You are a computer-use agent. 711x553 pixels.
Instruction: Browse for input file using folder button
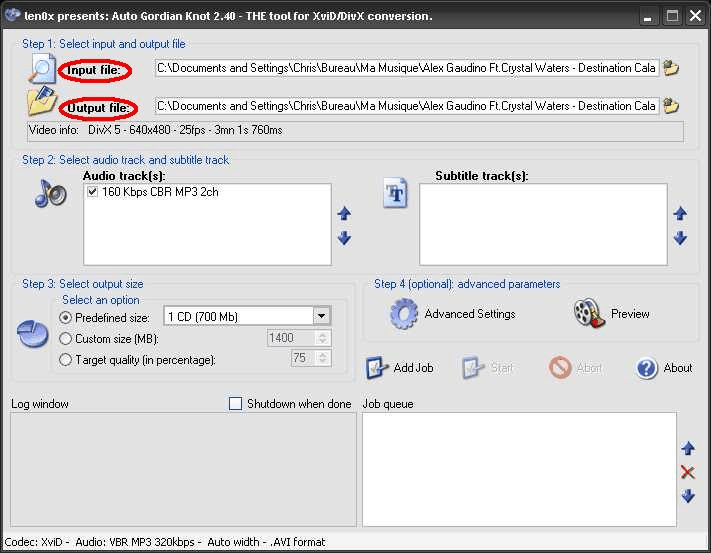[x=671, y=68]
